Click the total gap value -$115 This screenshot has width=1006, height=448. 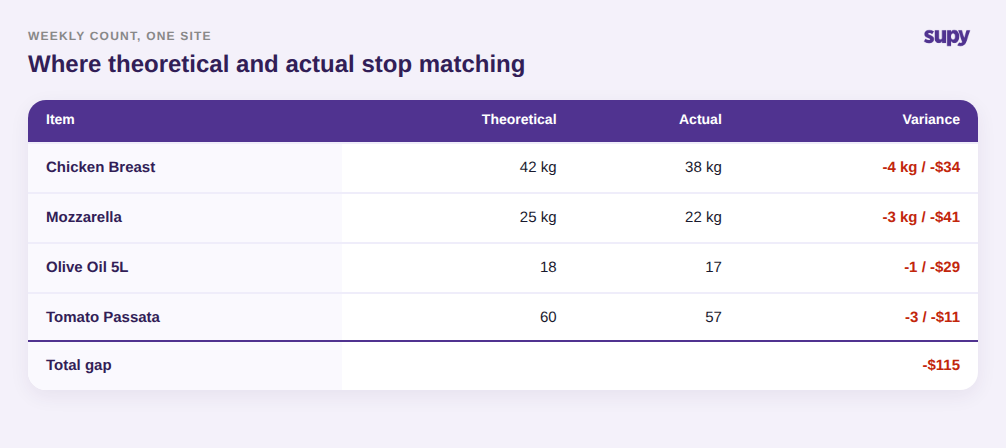click(941, 365)
